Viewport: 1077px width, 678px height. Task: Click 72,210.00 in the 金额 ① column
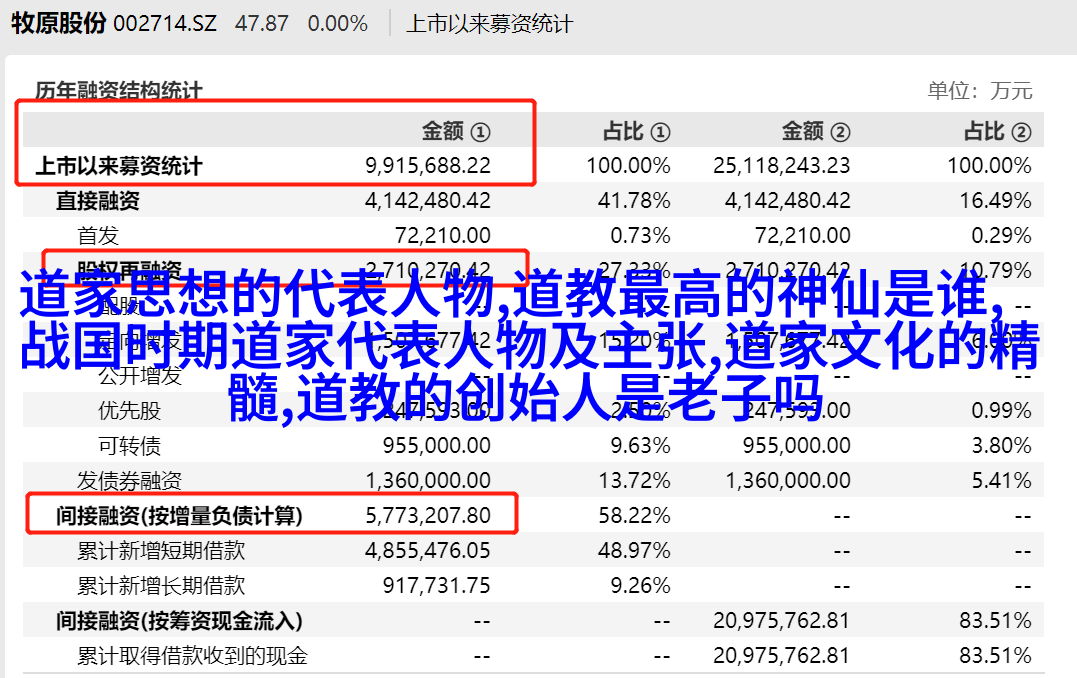443,236
